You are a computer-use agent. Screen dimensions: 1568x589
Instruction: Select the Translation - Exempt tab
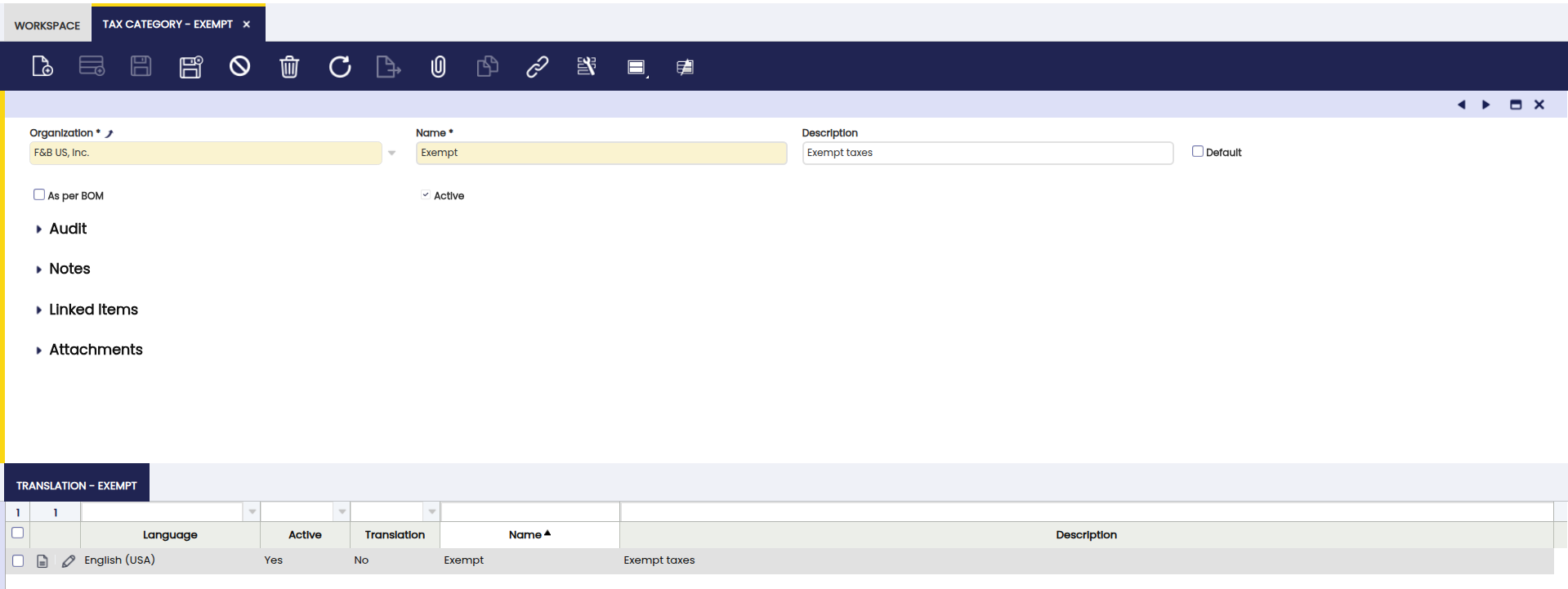(77, 485)
